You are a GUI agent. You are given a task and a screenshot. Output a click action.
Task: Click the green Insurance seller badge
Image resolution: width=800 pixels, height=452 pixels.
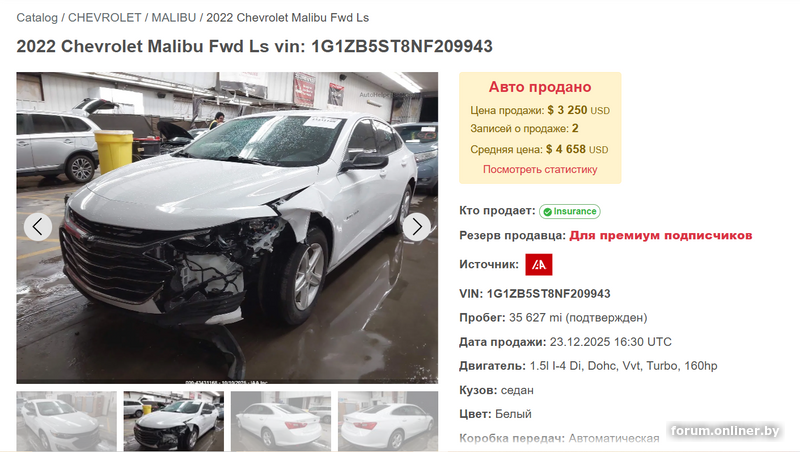(x=569, y=211)
